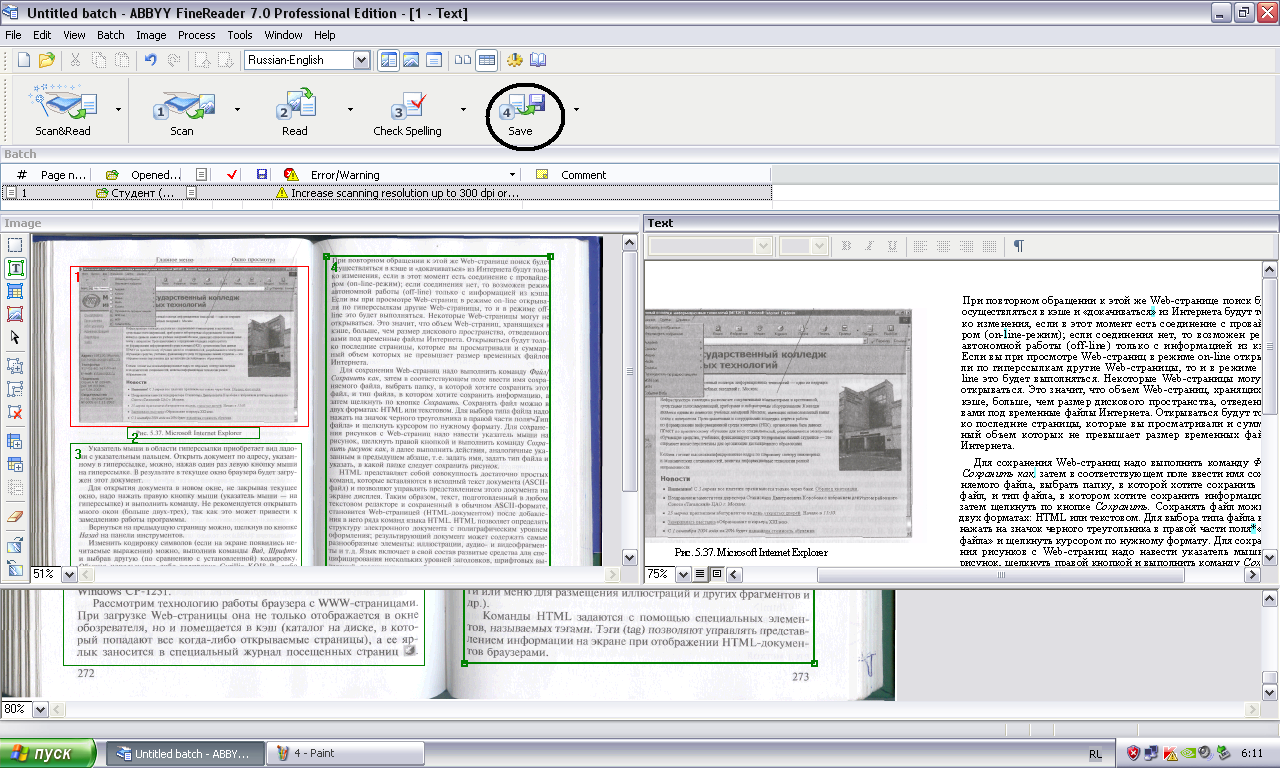This screenshot has width=1280, height=768.
Task: Switch text window to draft view icon
Action: [700, 574]
